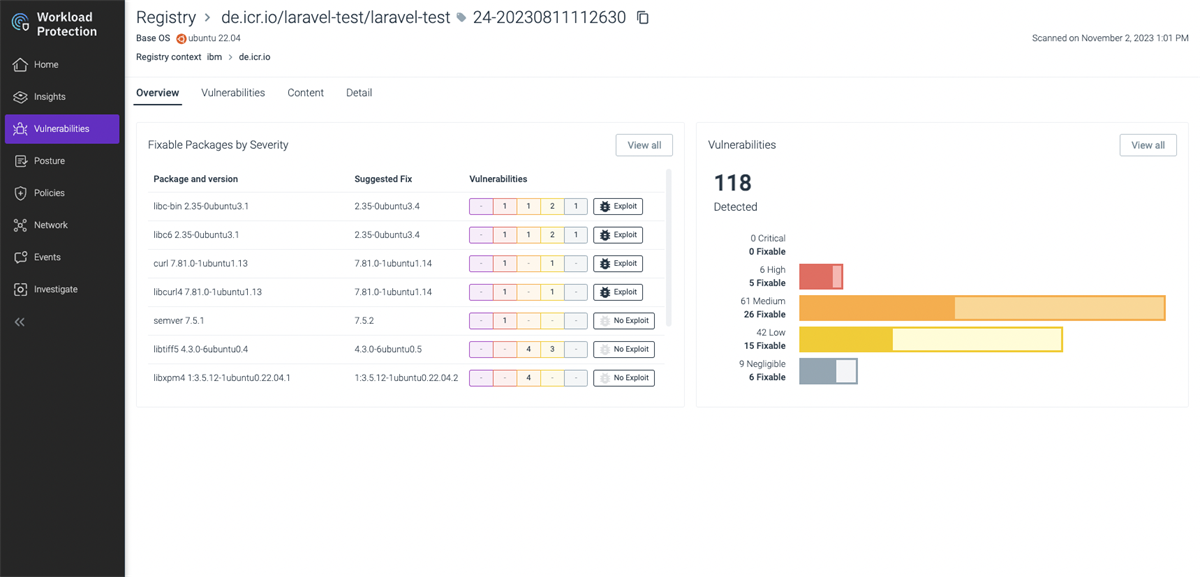Open the Events section
The height and width of the screenshot is (577, 1200).
coord(48,256)
